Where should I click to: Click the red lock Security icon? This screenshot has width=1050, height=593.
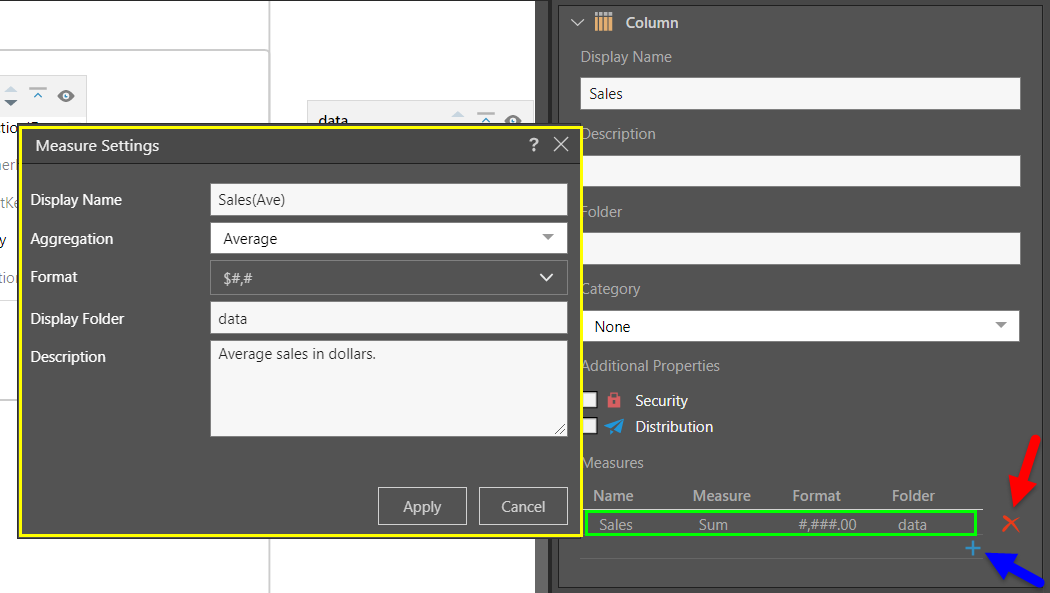[x=614, y=400]
